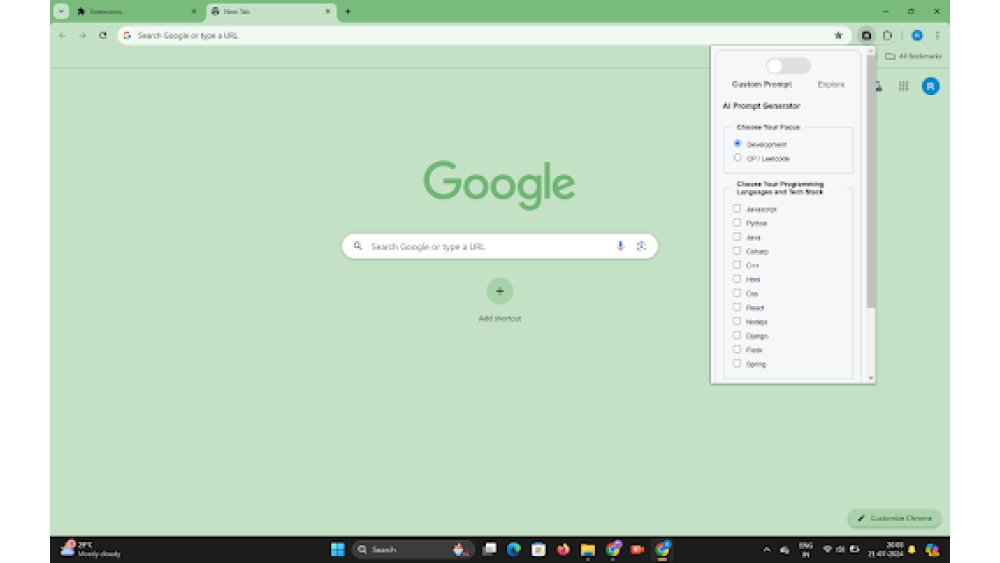
Task: Open the All Bookmarks folder
Action: coord(913,56)
